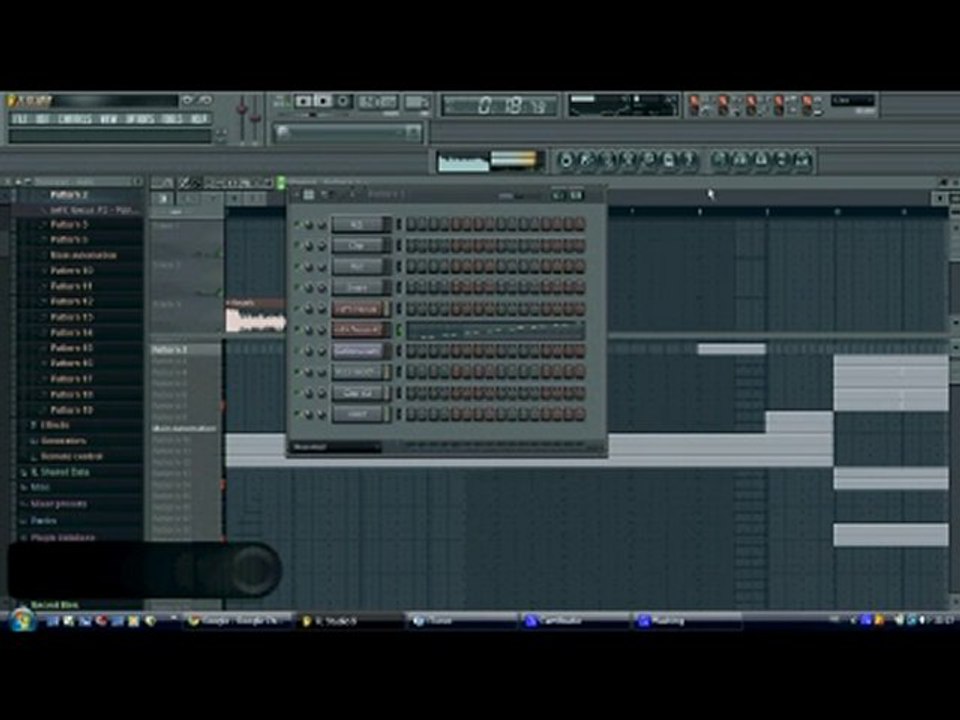Screen dimensions: 960x720
Task: Click the Clap channel volume knob
Action: [x=322, y=246]
